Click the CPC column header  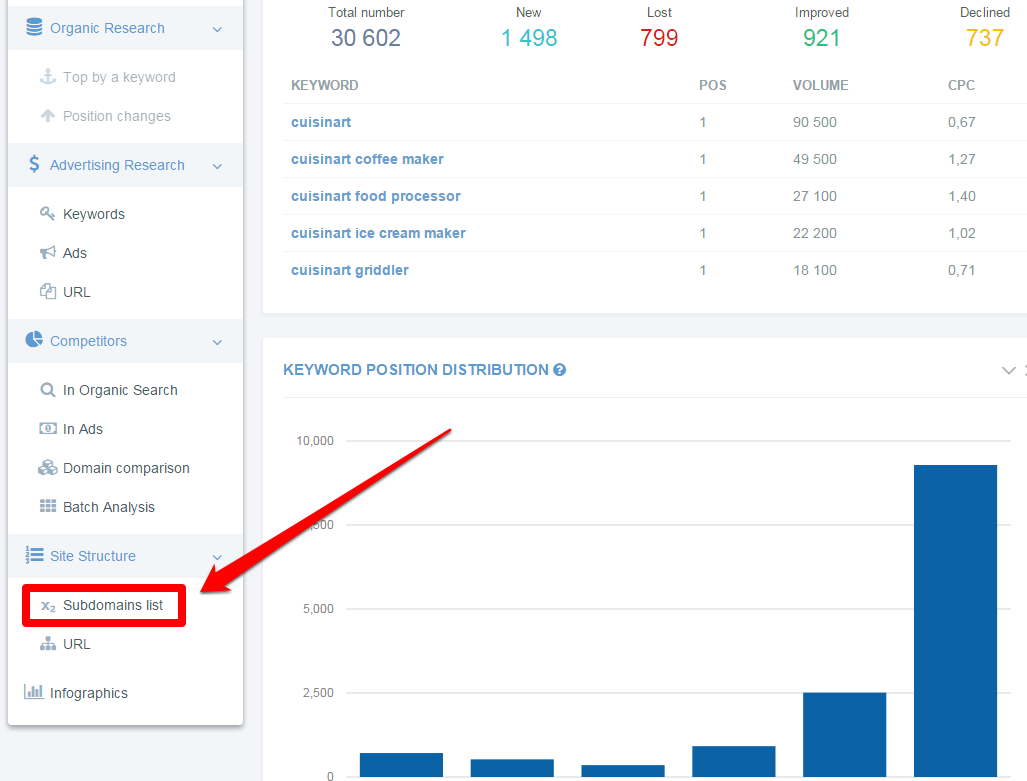pyautogui.click(x=962, y=85)
